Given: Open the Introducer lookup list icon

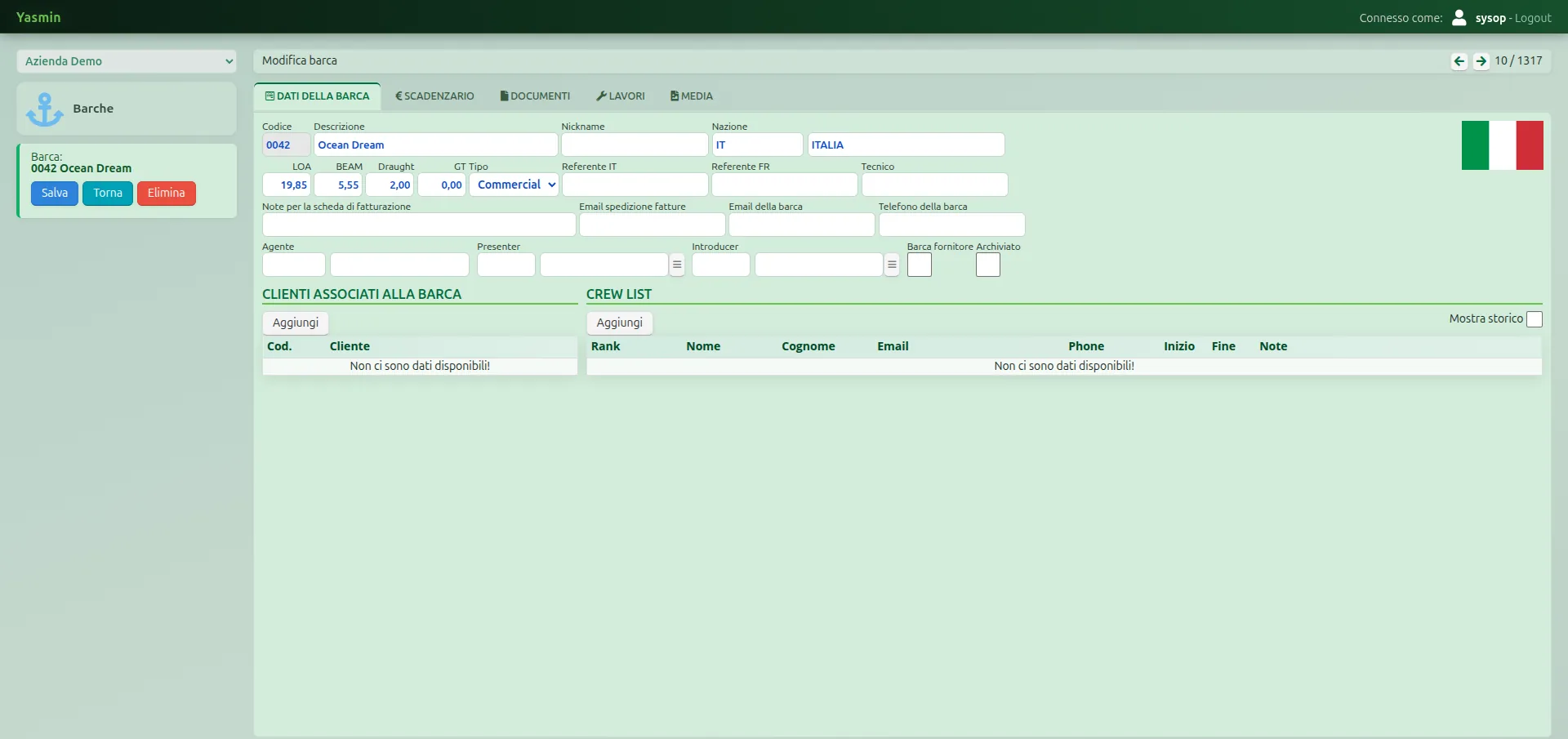Looking at the screenshot, I should click(x=892, y=265).
